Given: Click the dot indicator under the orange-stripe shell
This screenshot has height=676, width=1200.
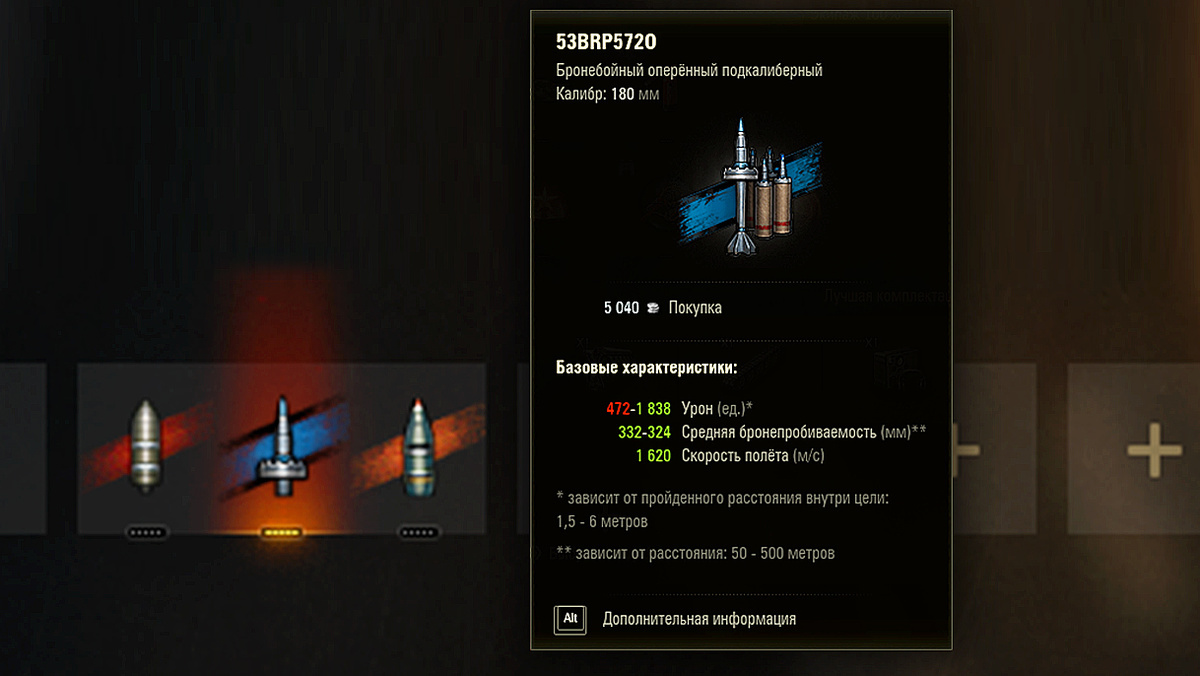Looking at the screenshot, I should (417, 533).
